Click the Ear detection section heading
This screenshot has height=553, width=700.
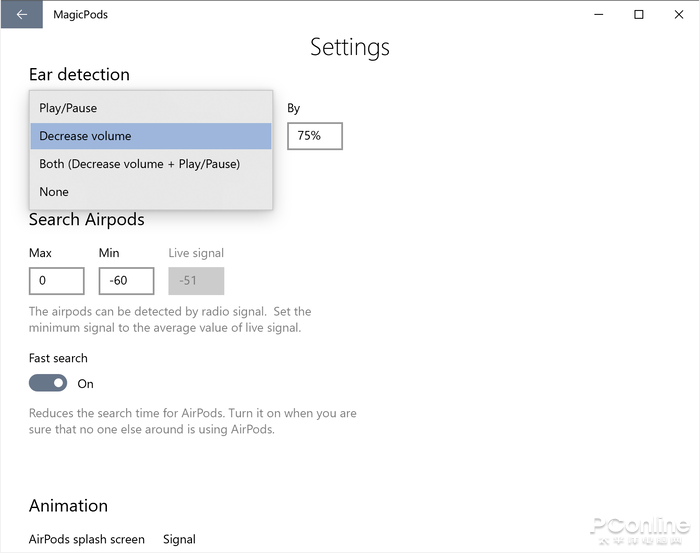[x=79, y=74]
